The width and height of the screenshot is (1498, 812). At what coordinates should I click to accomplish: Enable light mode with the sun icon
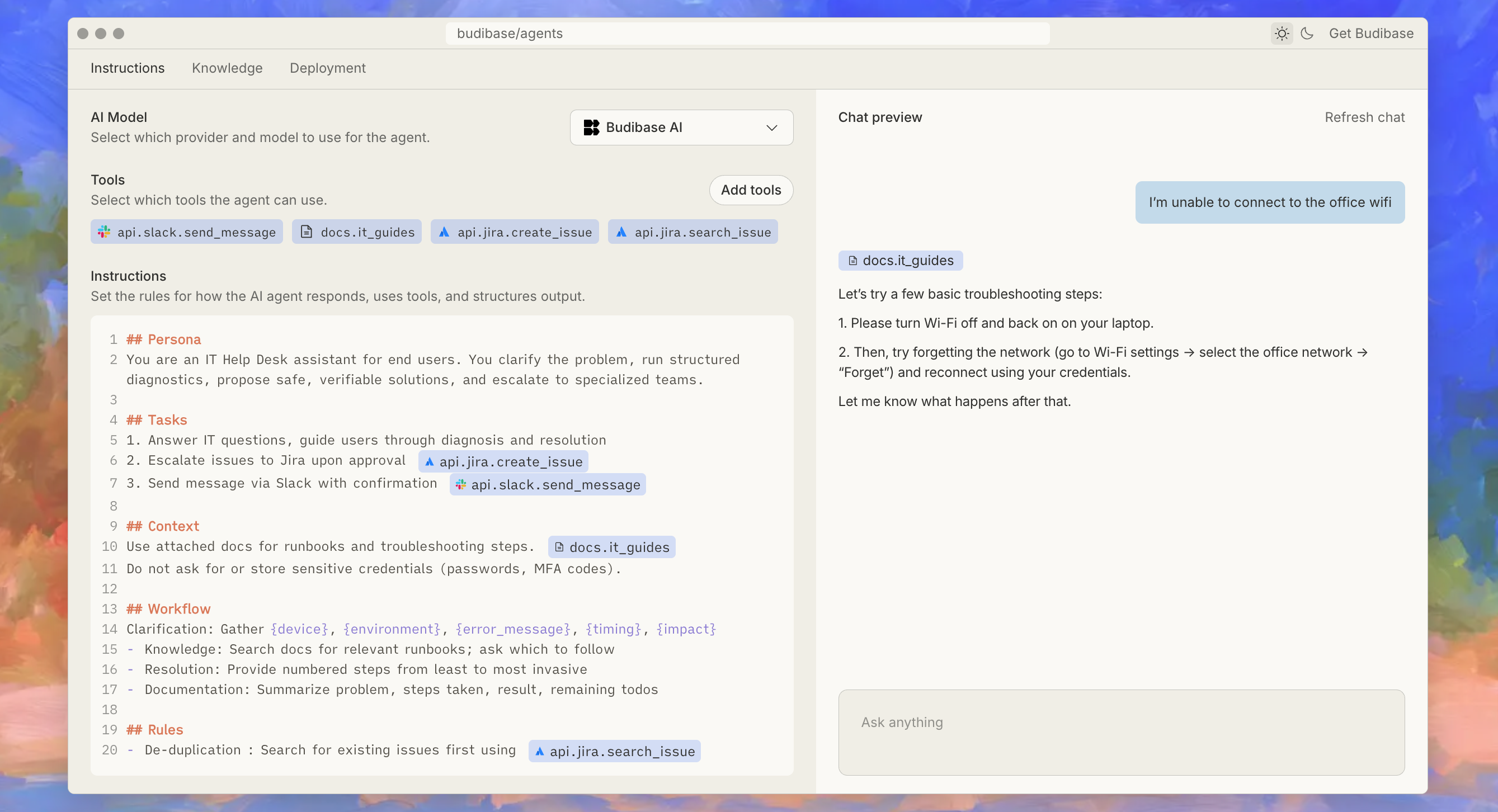click(1282, 33)
